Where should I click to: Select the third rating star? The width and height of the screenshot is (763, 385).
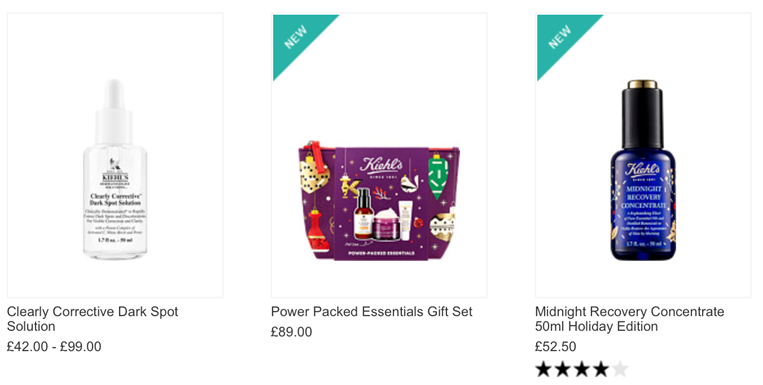click(x=581, y=369)
